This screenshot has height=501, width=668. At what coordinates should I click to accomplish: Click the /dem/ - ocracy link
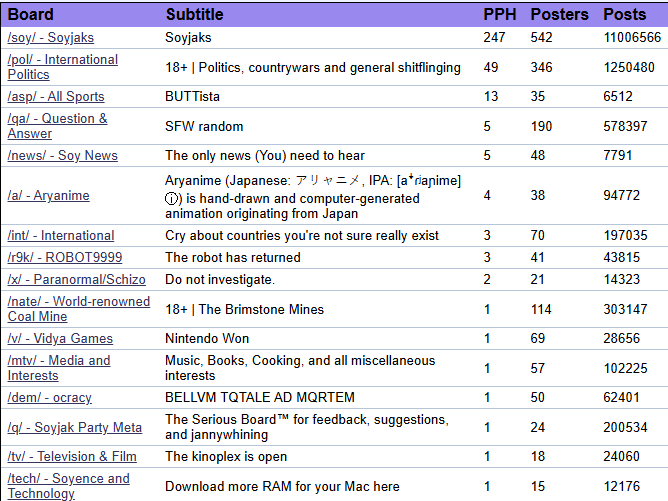tap(49, 397)
